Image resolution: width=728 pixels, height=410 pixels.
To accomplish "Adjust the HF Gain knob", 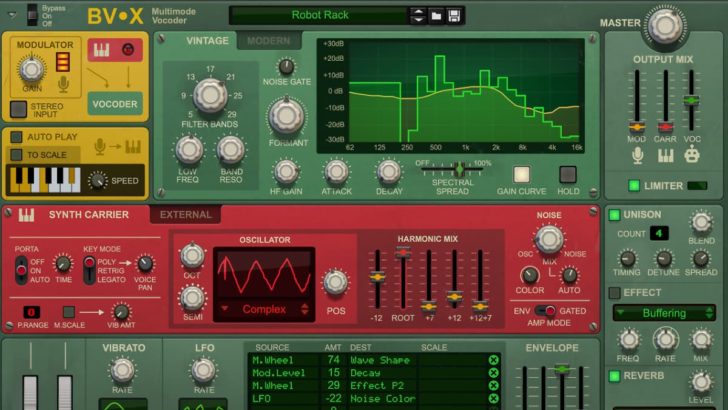I will [286, 172].
